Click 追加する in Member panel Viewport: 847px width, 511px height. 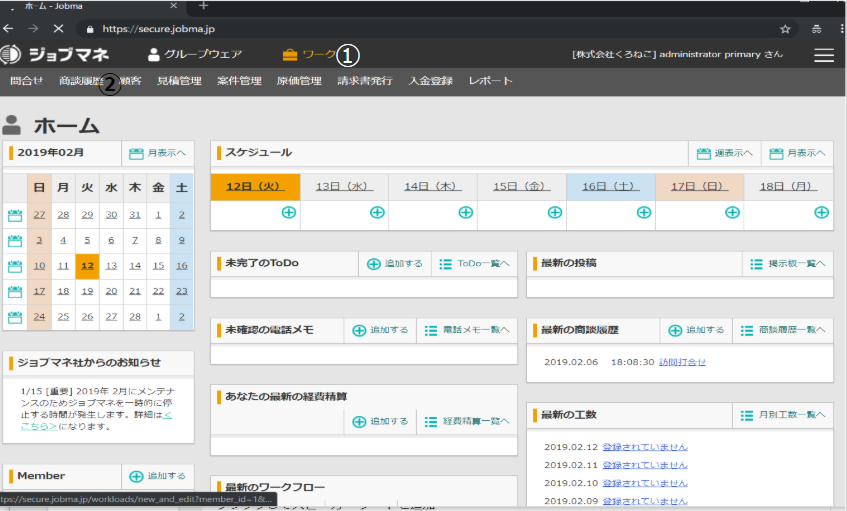click(158, 476)
